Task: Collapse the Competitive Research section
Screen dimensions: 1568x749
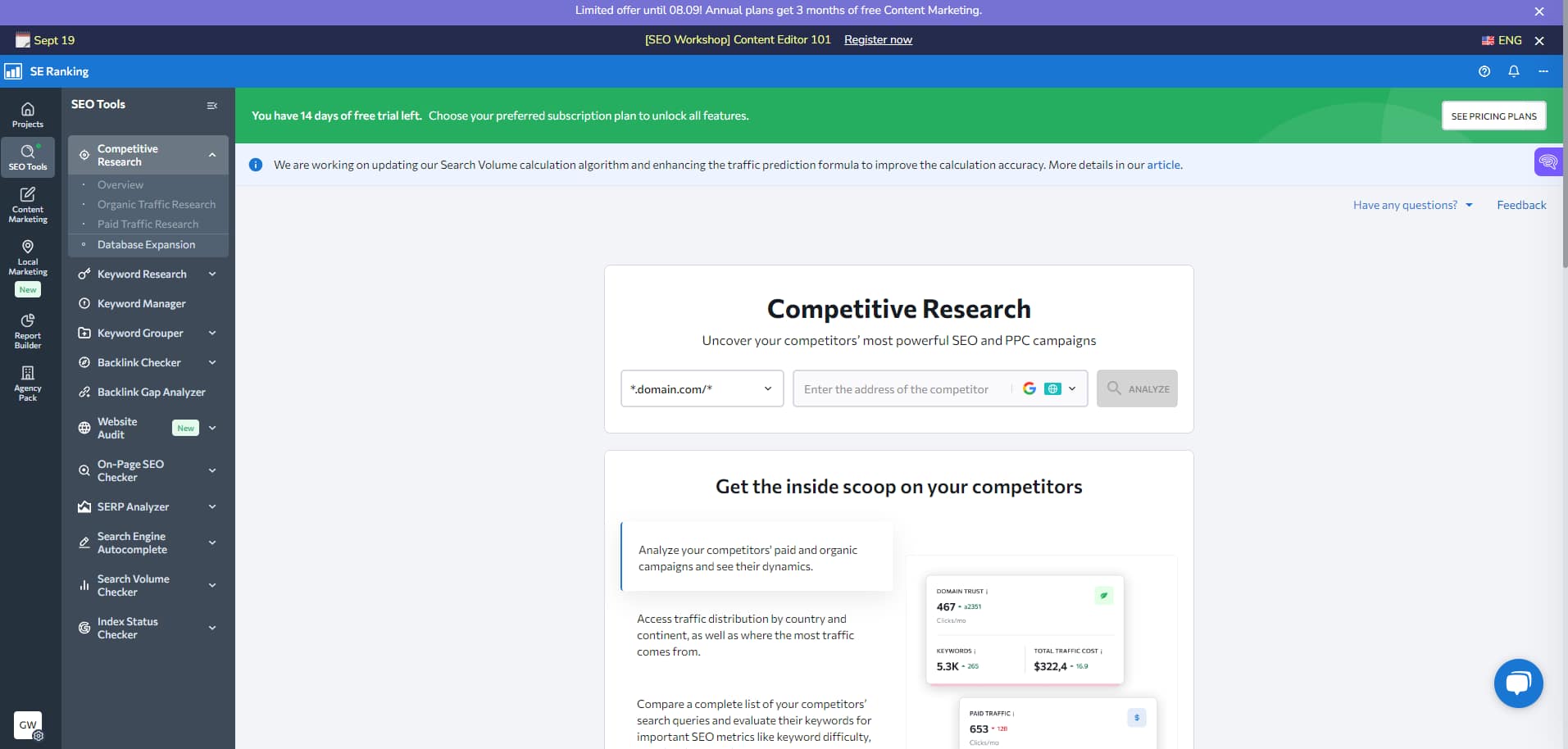Action: coord(211,155)
